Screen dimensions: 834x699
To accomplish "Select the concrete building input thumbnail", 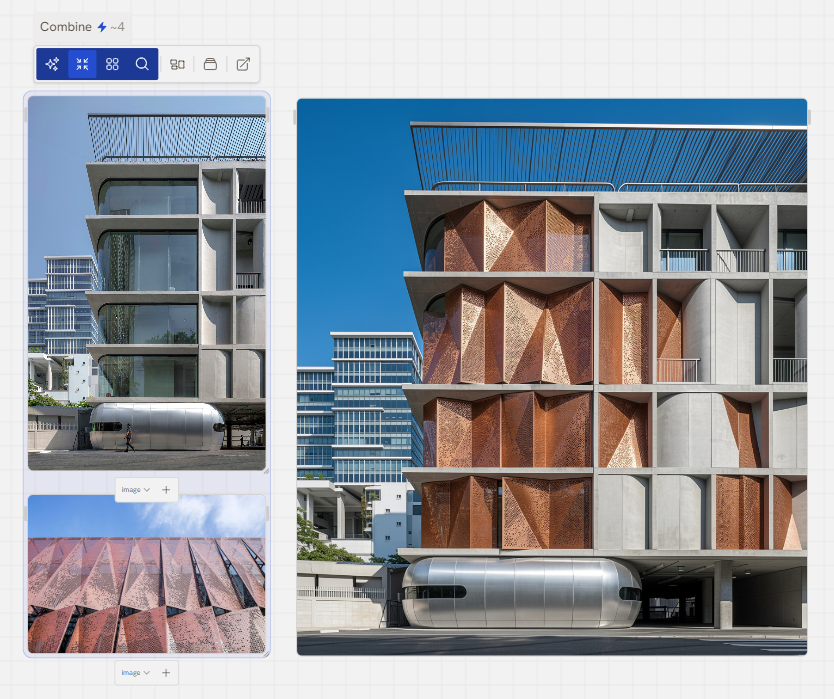I will click(147, 283).
